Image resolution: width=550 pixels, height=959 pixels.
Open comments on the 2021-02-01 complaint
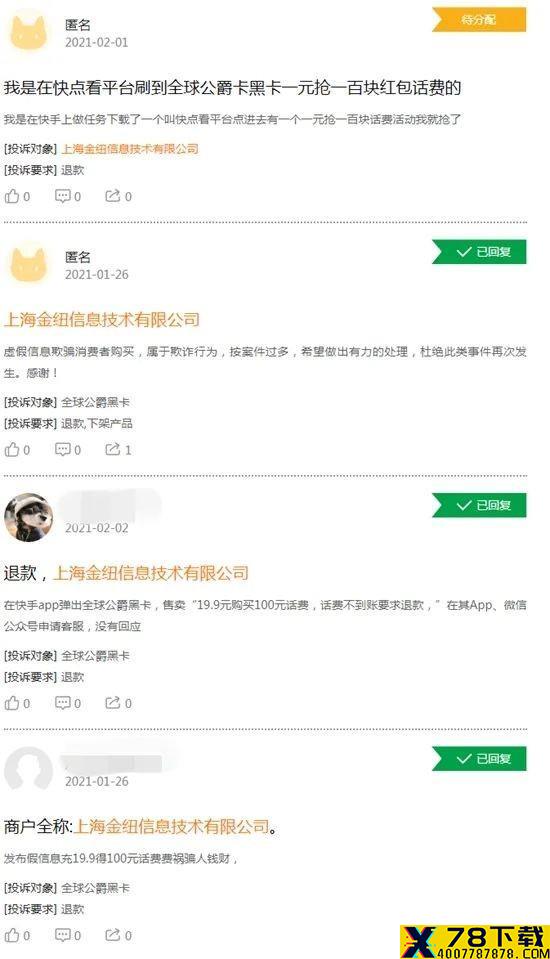(68, 196)
